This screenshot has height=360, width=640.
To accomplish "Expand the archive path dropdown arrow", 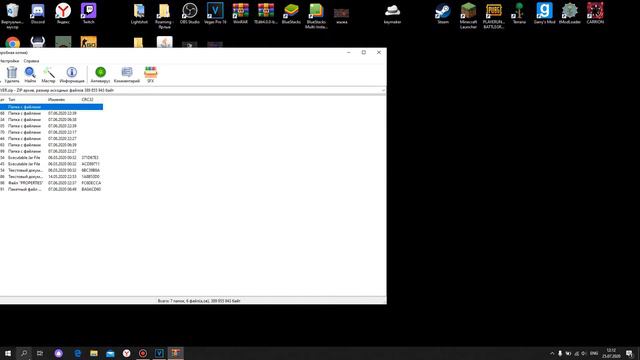I will point(383,90).
